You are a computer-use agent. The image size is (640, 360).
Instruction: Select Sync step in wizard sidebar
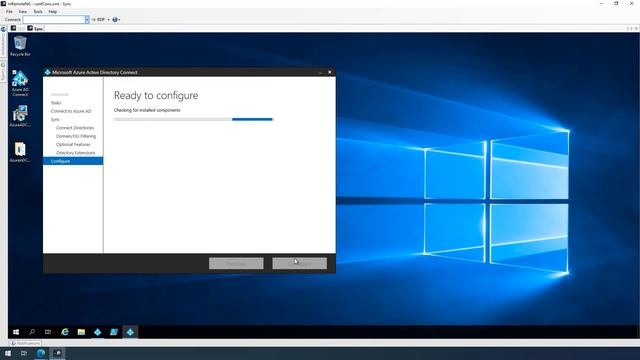click(55, 120)
